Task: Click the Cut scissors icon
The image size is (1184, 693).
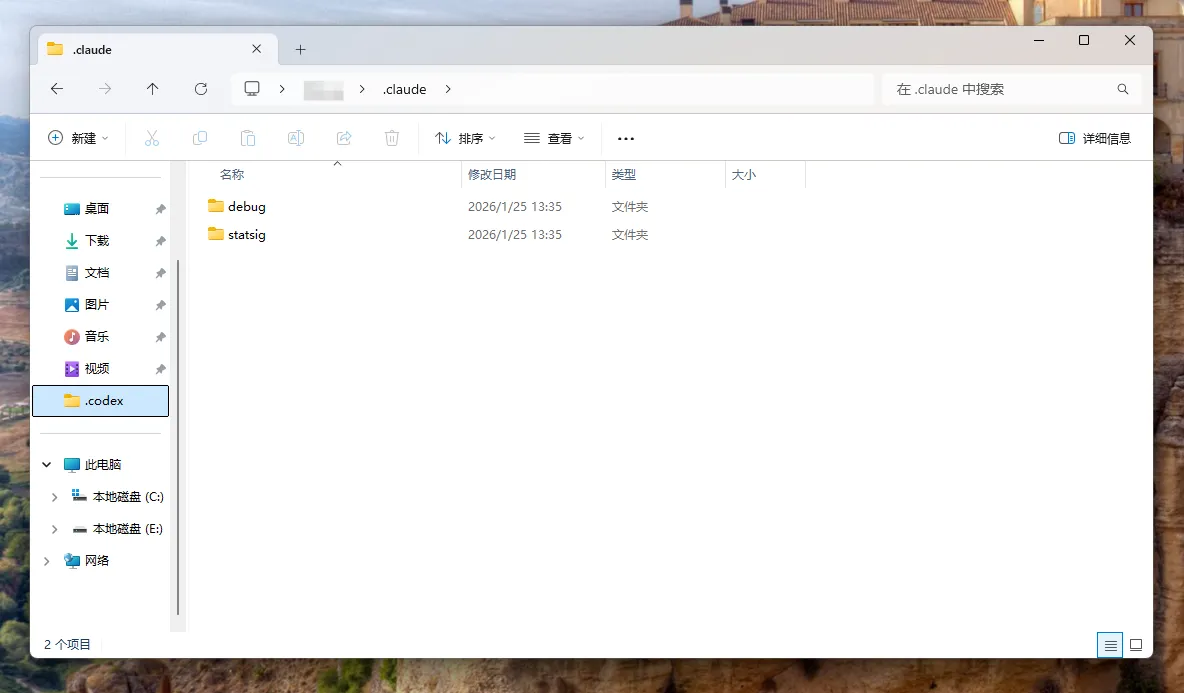Action: 152,138
